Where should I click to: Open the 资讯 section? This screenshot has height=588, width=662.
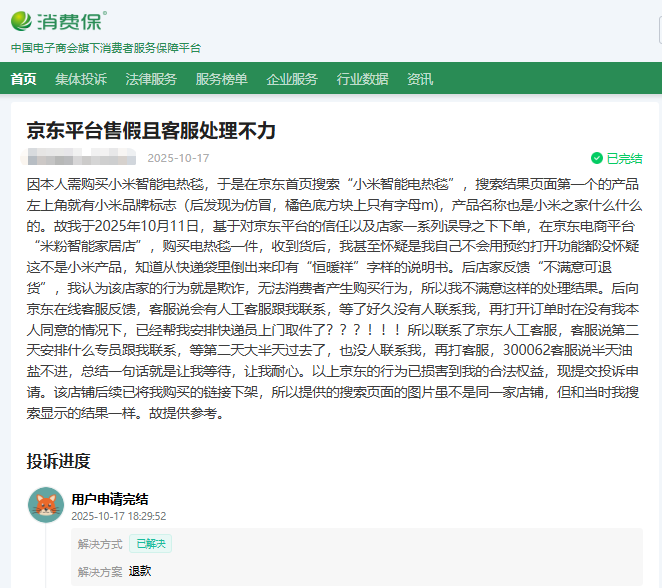point(420,80)
